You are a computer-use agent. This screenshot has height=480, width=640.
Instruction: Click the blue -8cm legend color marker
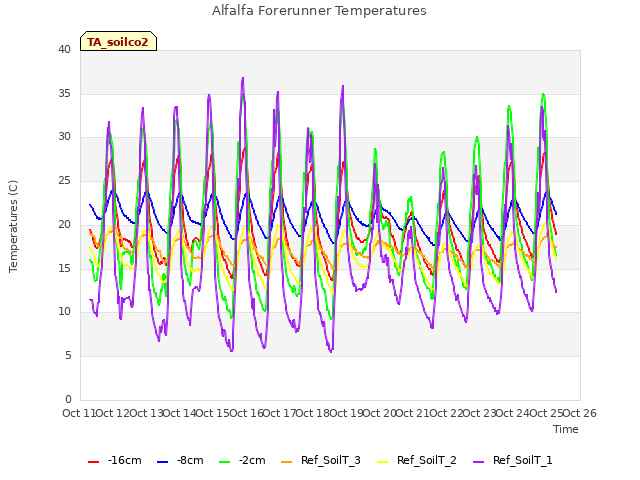[162, 462]
